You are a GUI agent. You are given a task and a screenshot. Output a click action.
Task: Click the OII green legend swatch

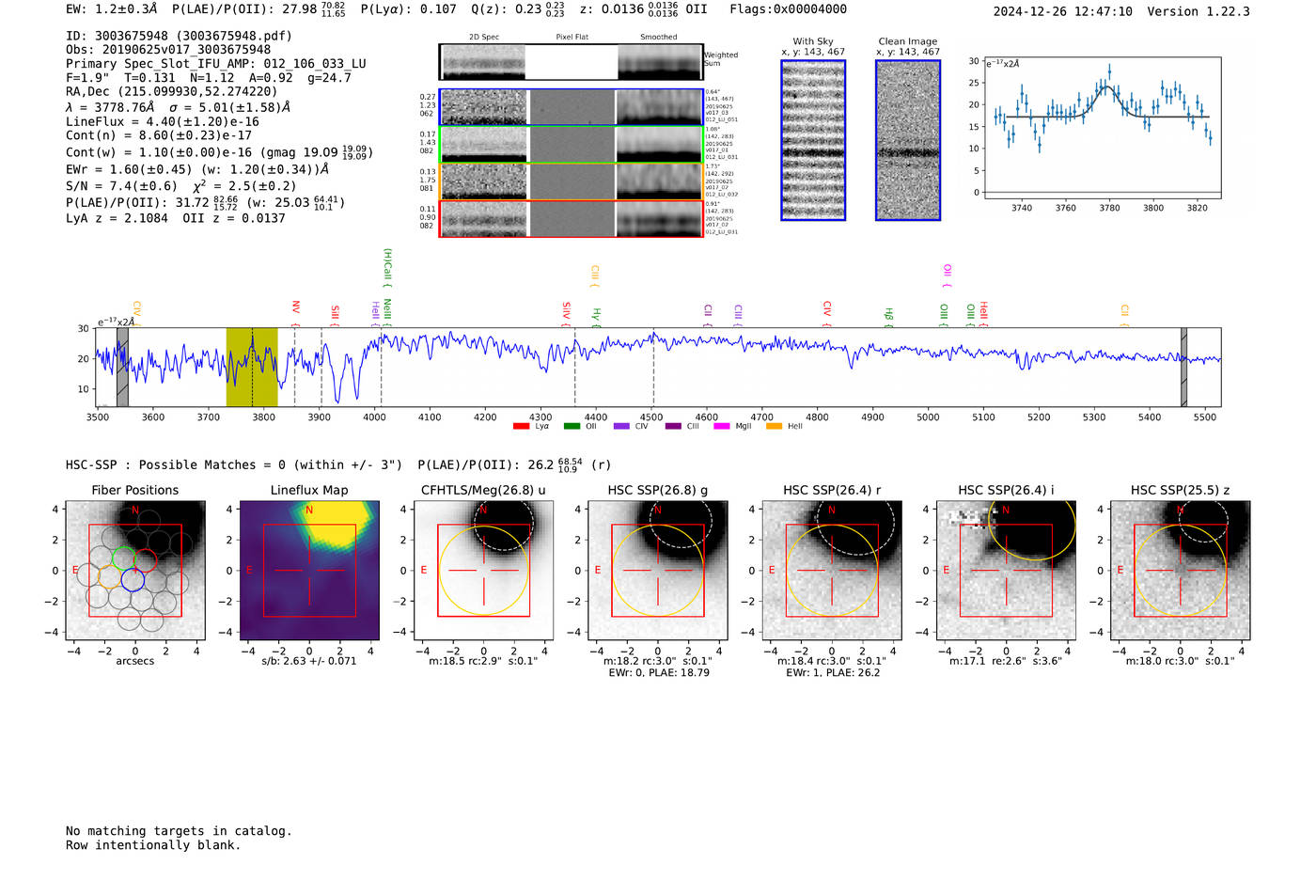click(x=572, y=427)
